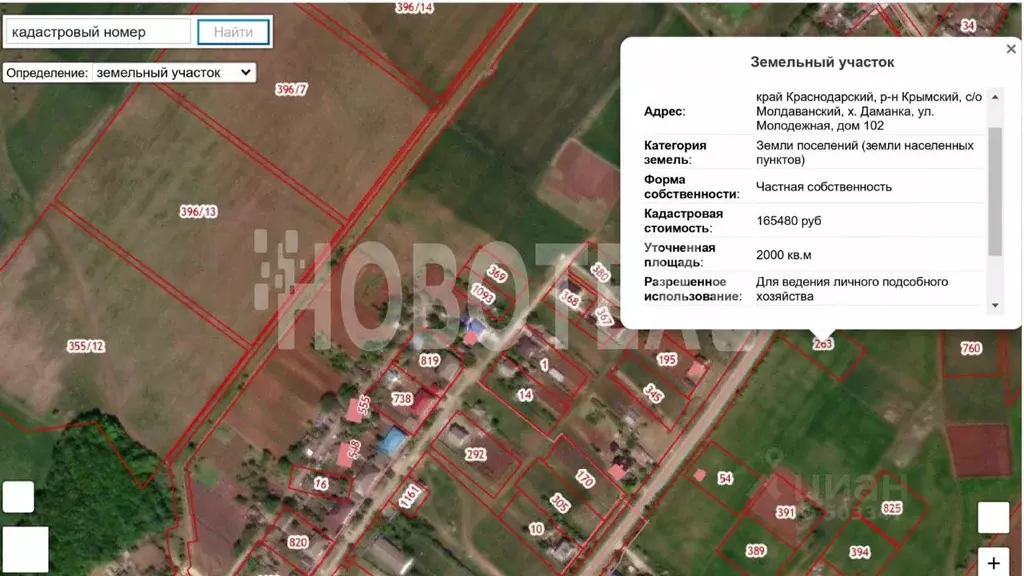This screenshot has width=1024, height=576.
Task: Select parcel number 760 on map
Action: pyautogui.click(x=970, y=348)
